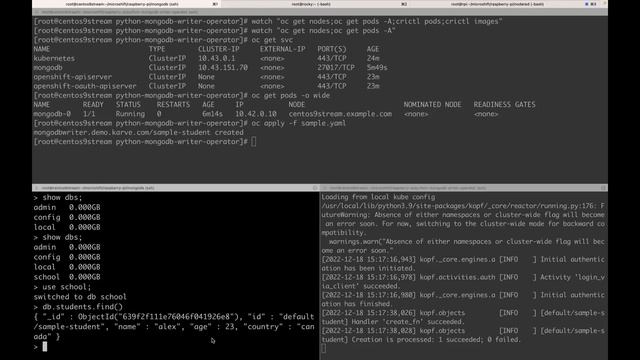The image size is (640, 360).
Task: Switch to the root@centos9stream ssh tab
Action: (127, 4)
